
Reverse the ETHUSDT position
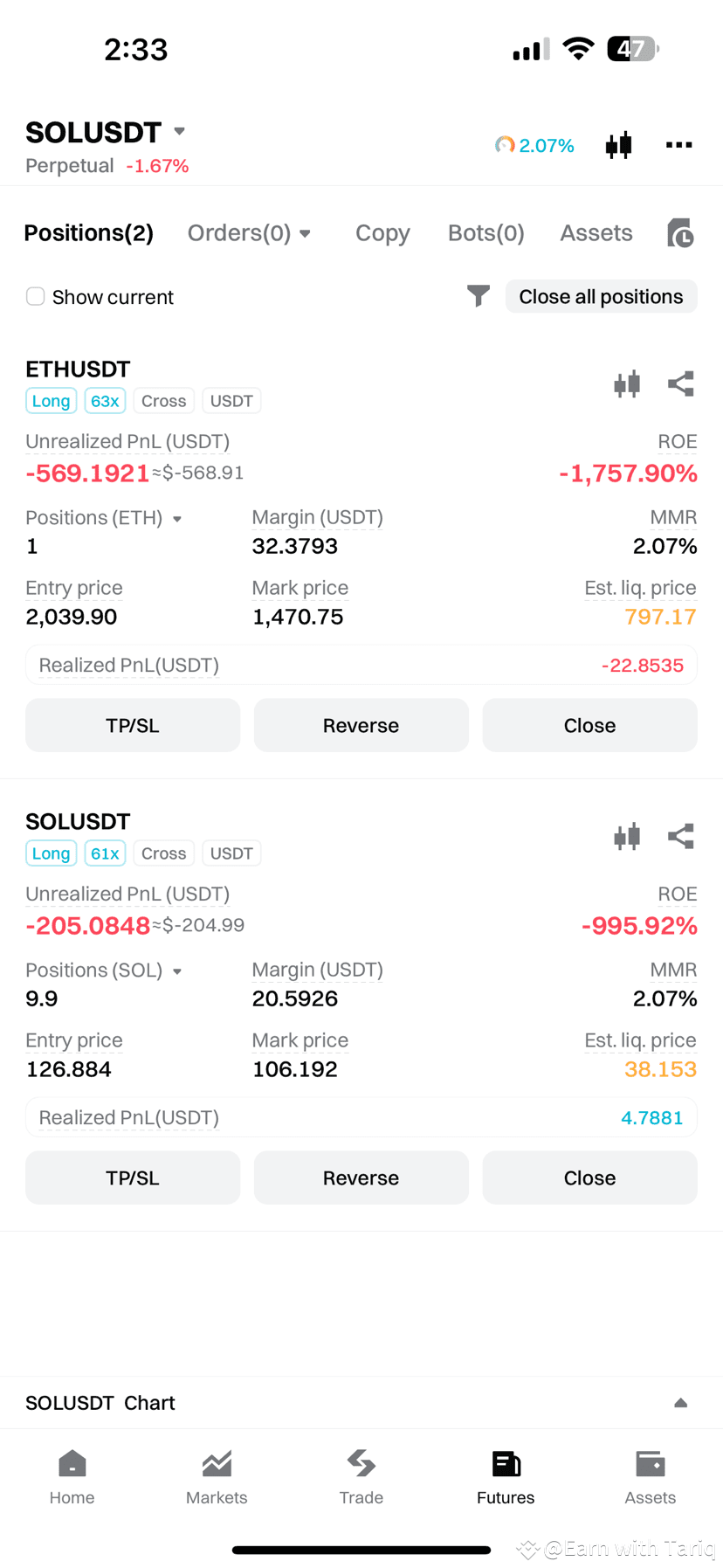click(x=361, y=725)
